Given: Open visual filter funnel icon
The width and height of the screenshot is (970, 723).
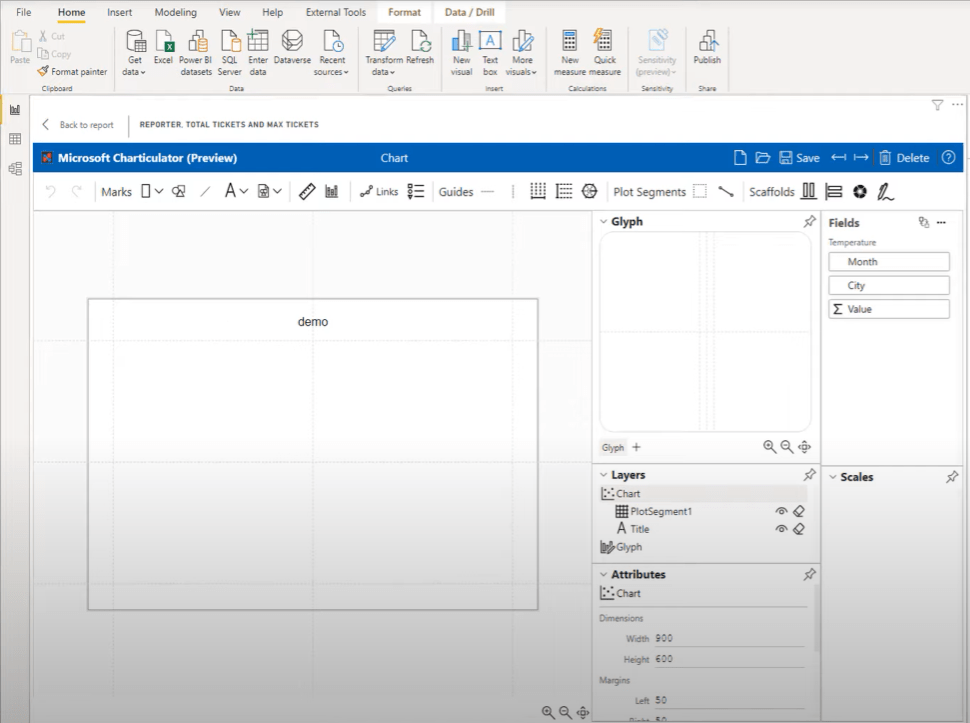Looking at the screenshot, I should click(937, 105).
